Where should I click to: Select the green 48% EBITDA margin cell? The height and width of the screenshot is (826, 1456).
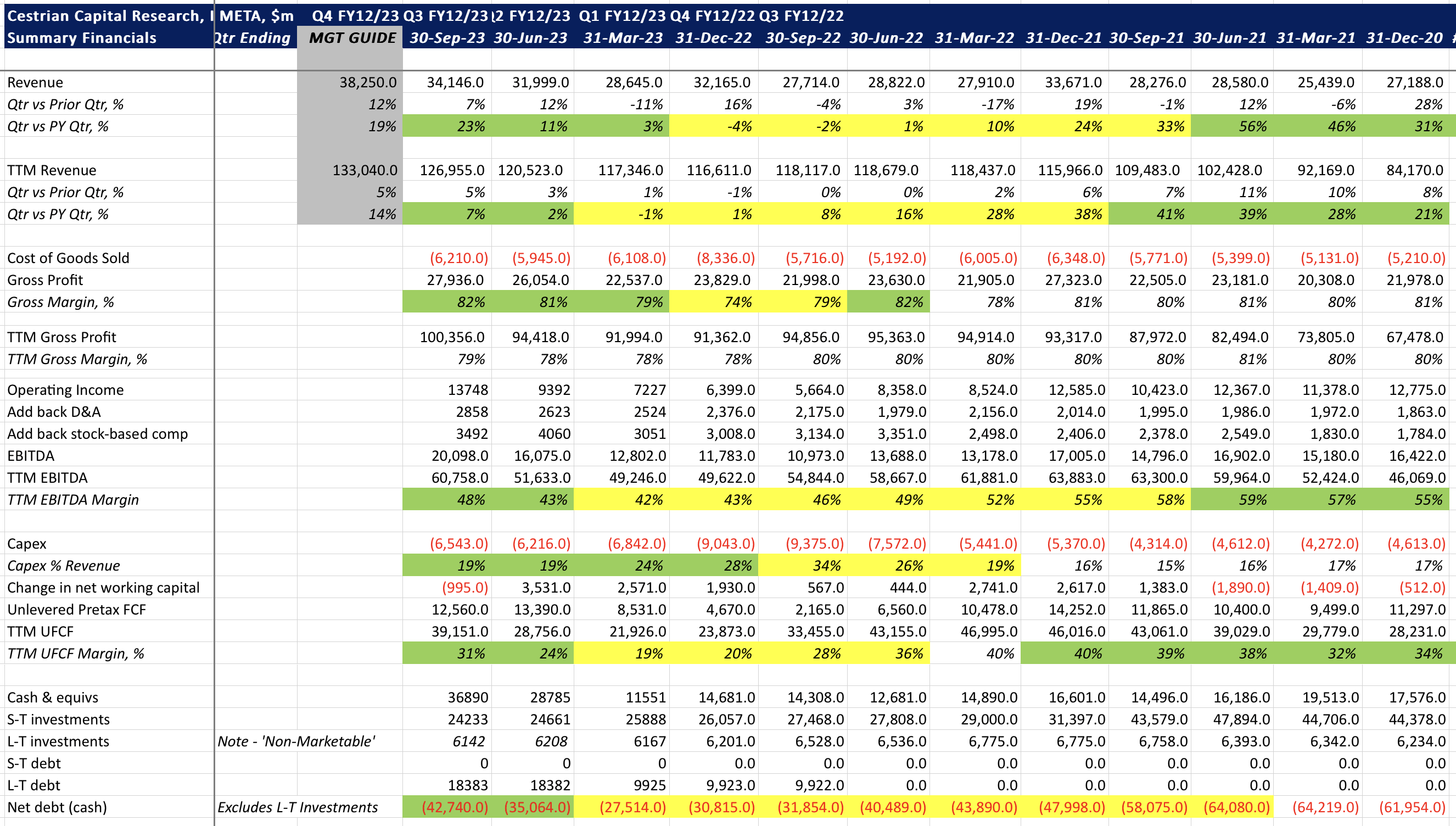447,500
